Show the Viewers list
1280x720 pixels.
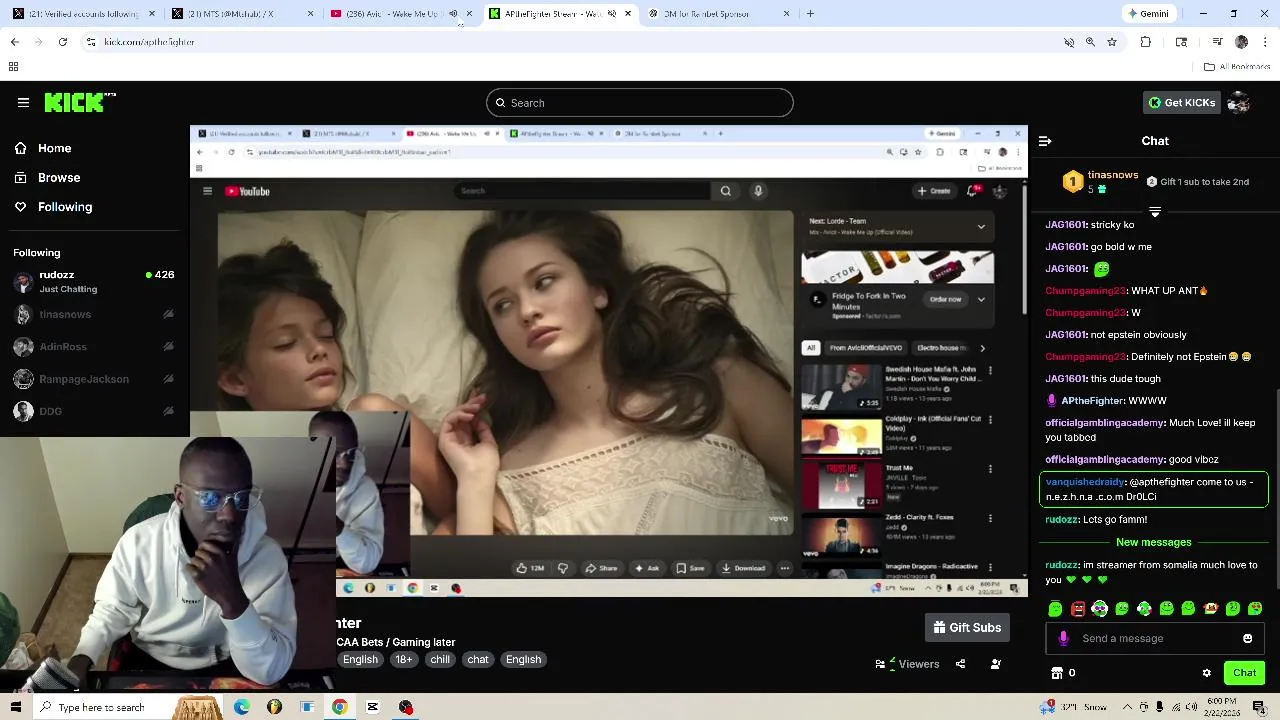tap(907, 664)
